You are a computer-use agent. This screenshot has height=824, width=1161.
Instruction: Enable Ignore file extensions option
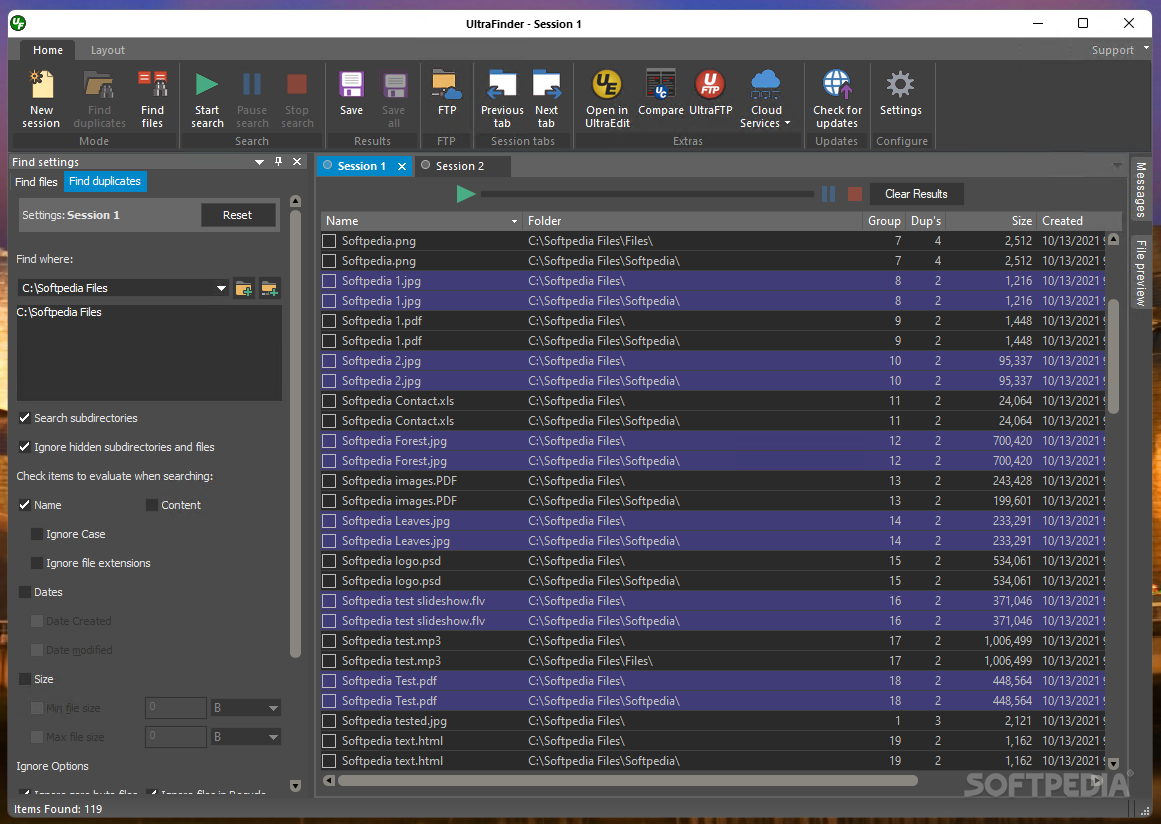pyautogui.click(x=37, y=563)
